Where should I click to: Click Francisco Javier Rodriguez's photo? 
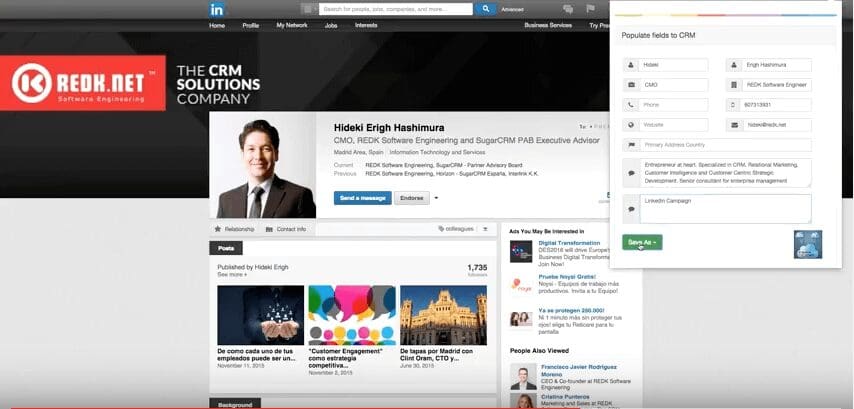pyautogui.click(x=523, y=377)
